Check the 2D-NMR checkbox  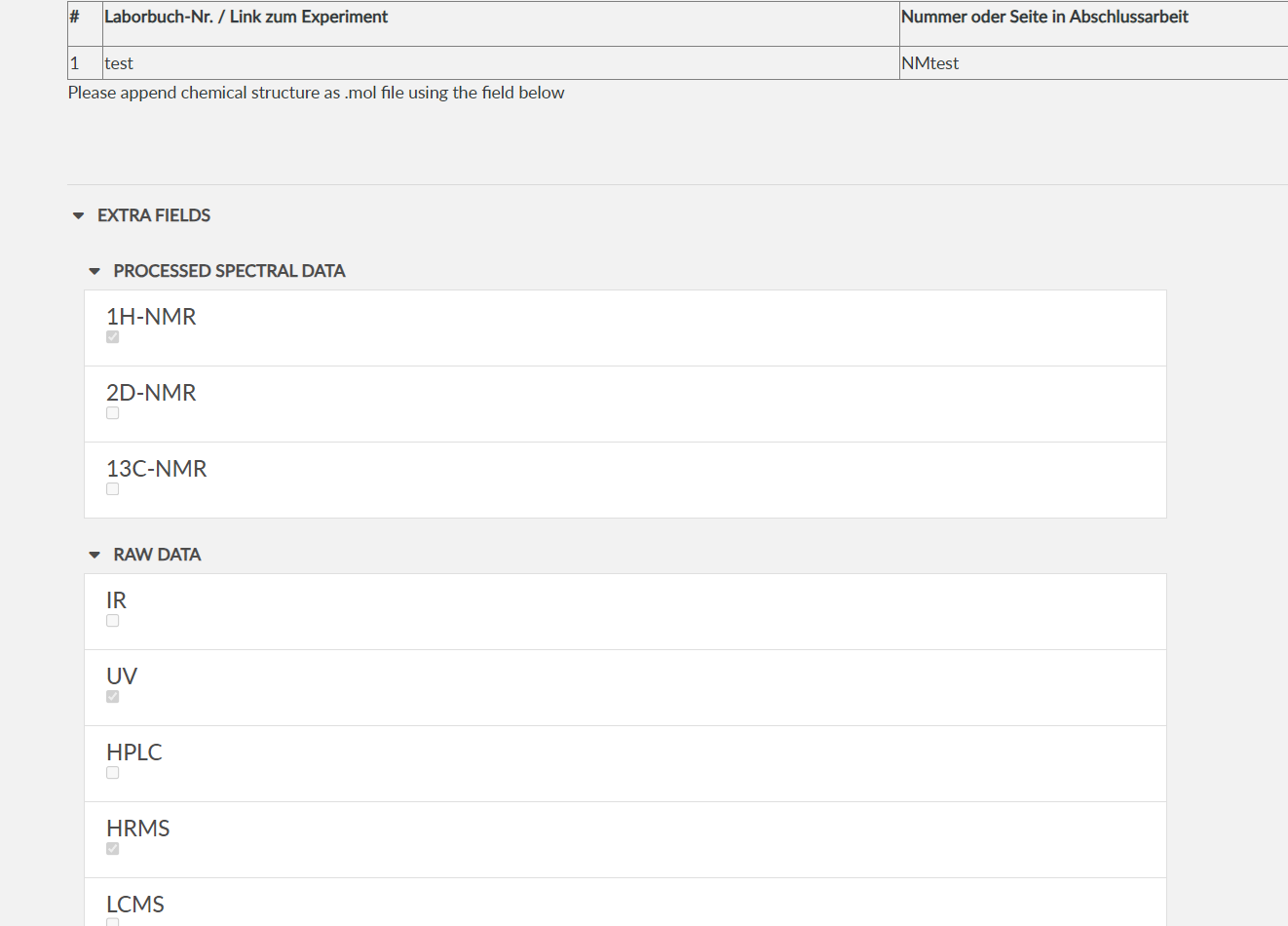point(112,412)
